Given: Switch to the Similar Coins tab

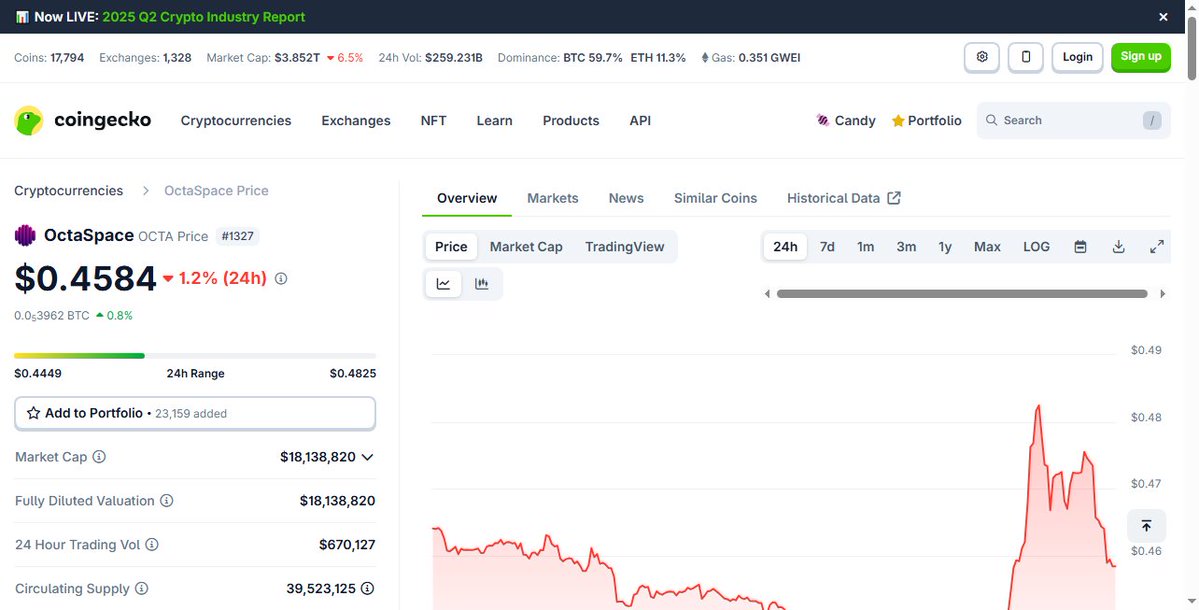Looking at the screenshot, I should pos(715,198).
